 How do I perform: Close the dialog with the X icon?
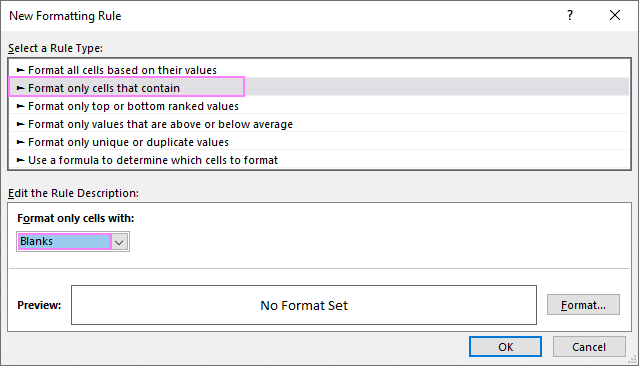[x=615, y=15]
